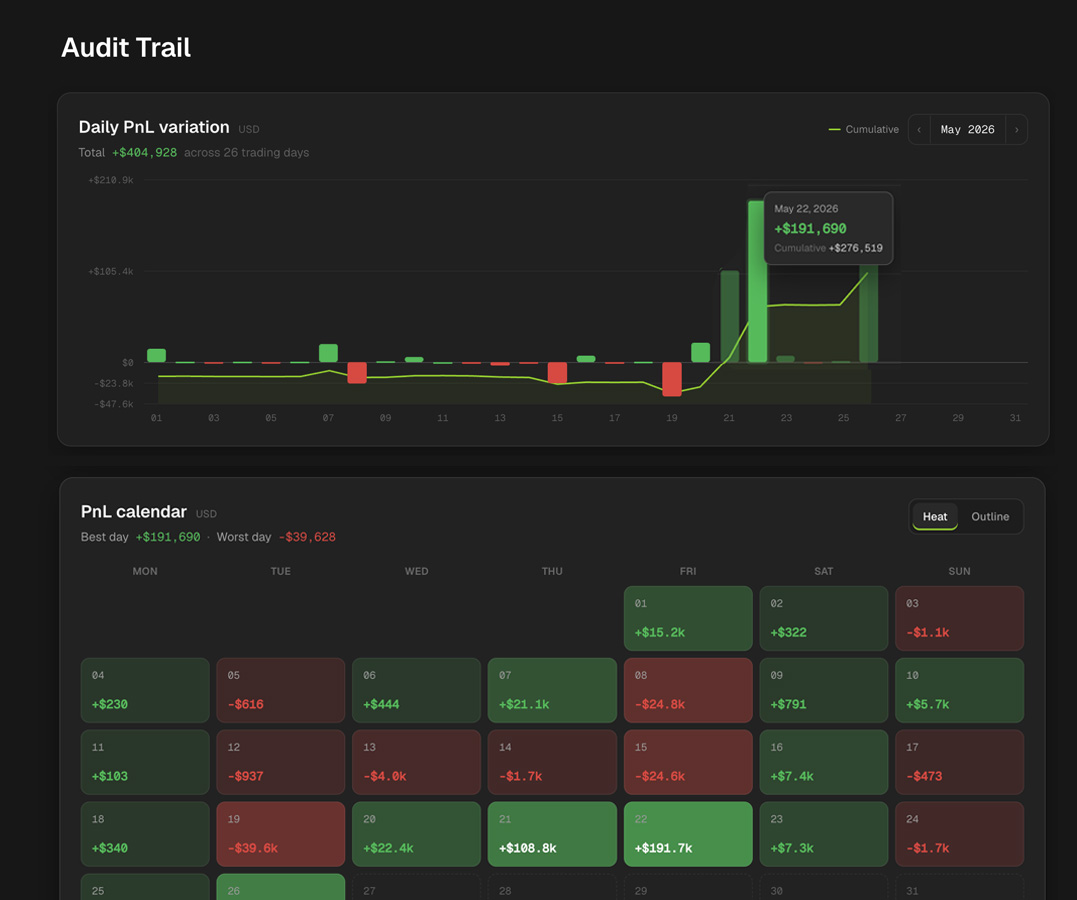Open calendar day 09 with +$791

click(824, 690)
